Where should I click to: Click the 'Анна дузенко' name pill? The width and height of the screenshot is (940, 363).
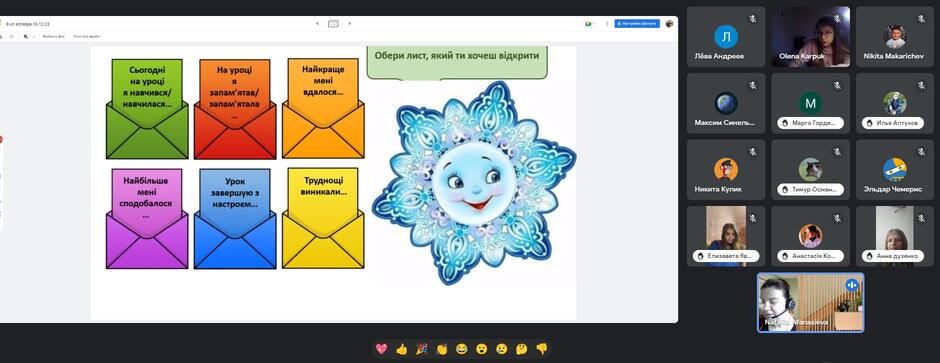tap(894, 256)
